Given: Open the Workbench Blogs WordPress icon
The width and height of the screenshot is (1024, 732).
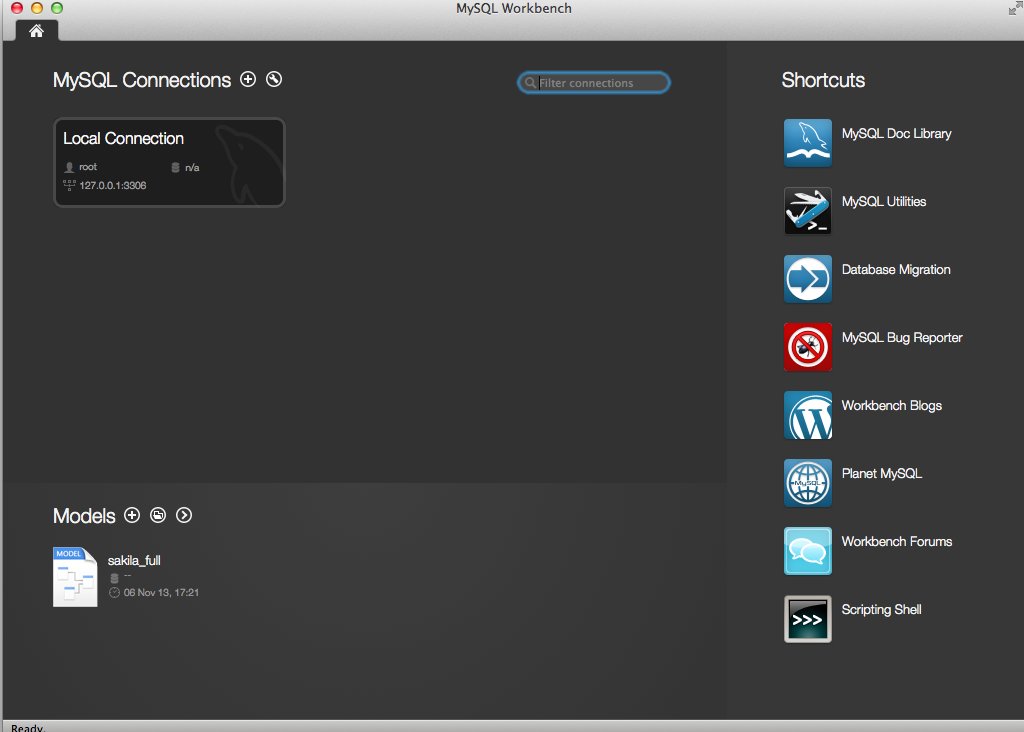Looking at the screenshot, I should coord(807,415).
